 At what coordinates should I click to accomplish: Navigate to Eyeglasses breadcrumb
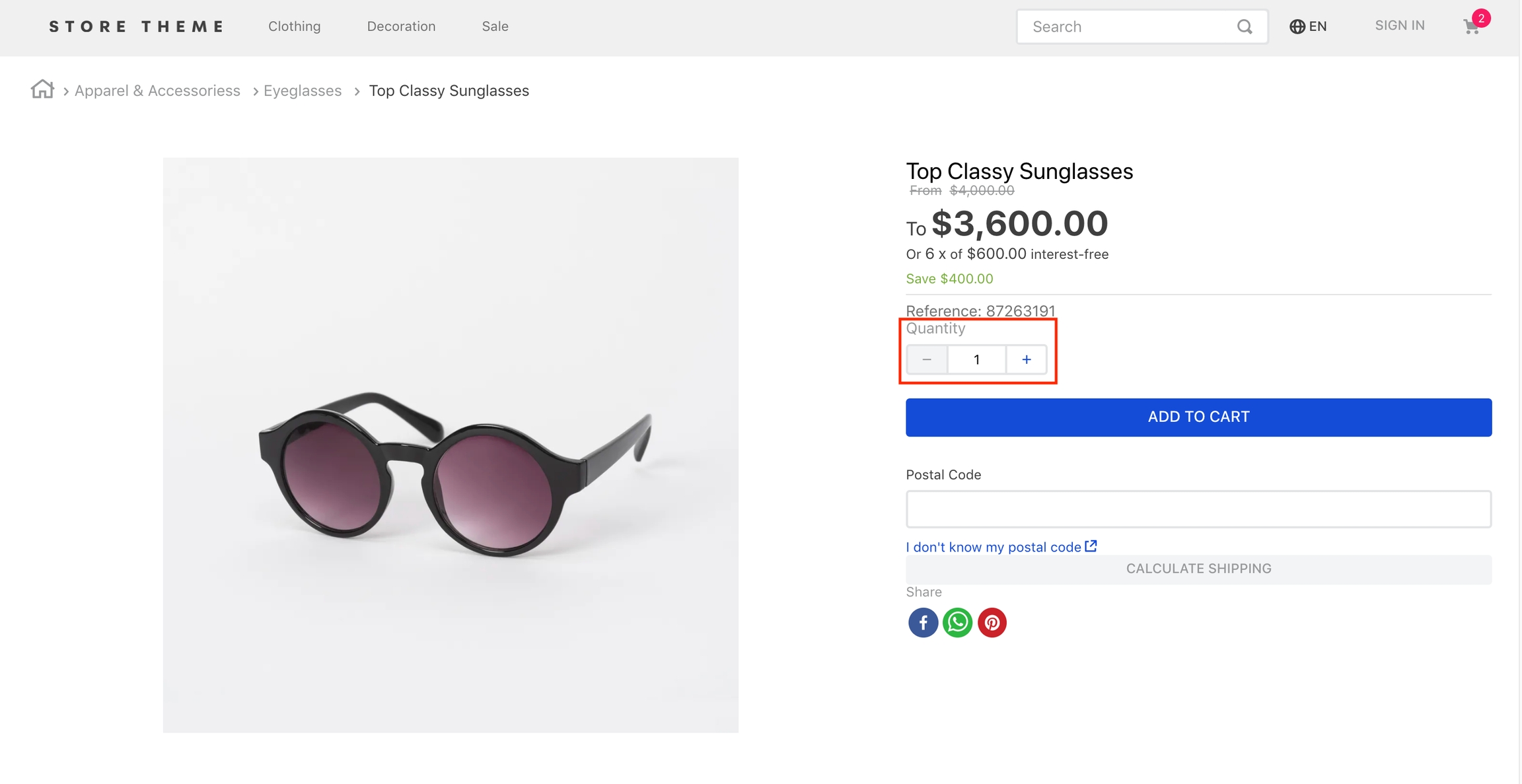(303, 91)
